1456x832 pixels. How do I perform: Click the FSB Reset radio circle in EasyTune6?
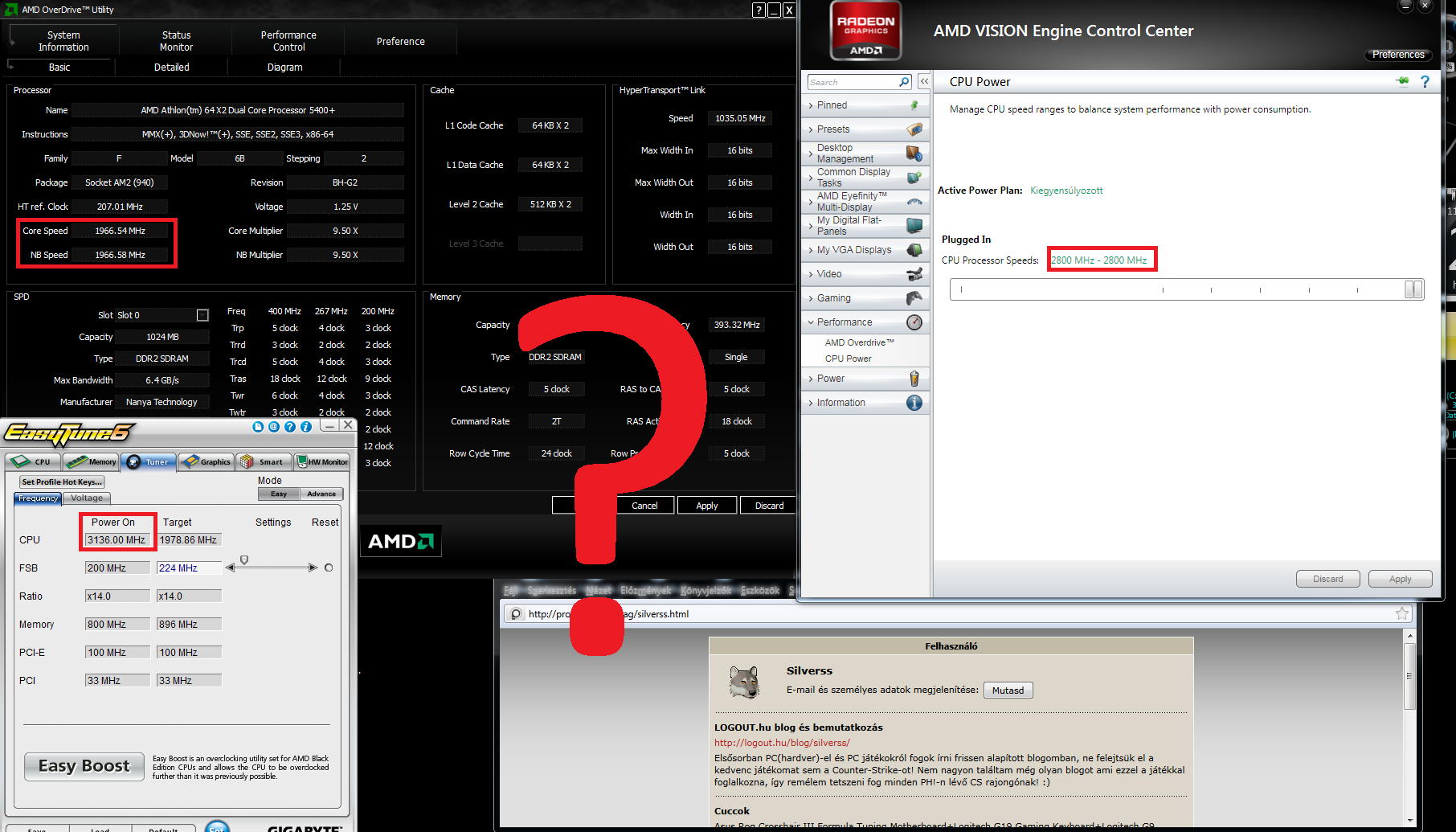tap(329, 568)
